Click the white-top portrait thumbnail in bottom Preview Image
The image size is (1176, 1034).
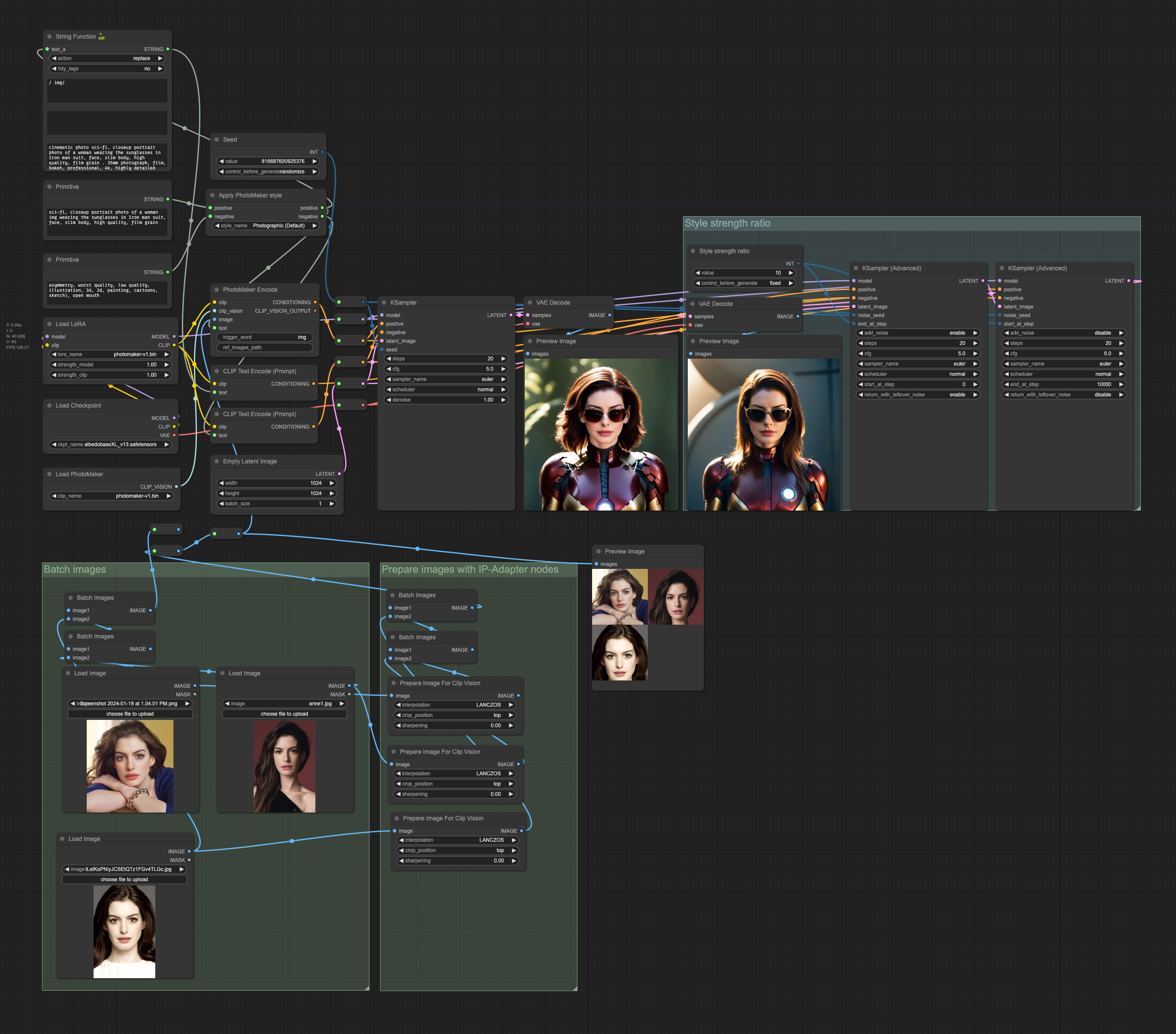620,653
